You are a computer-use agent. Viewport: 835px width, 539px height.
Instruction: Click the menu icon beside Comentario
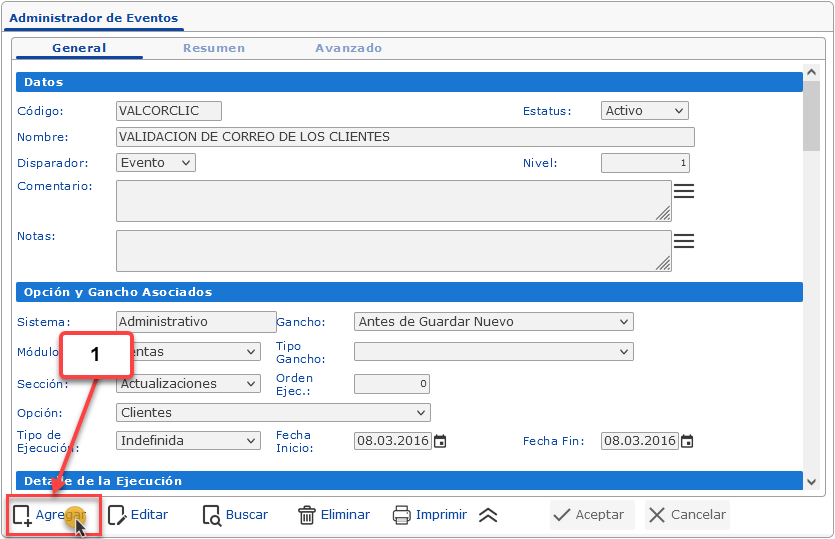click(684, 192)
